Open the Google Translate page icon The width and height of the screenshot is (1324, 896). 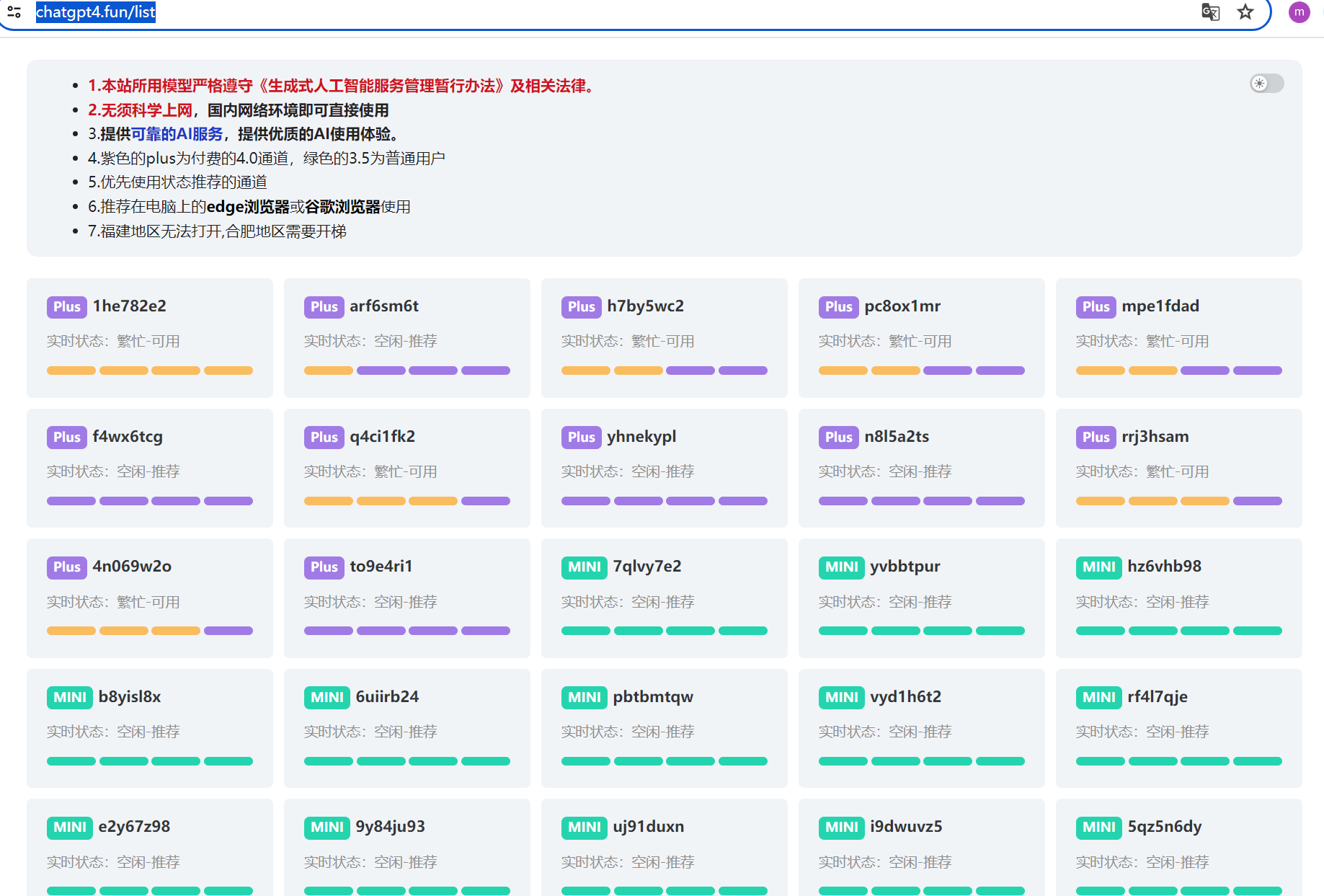[1210, 12]
